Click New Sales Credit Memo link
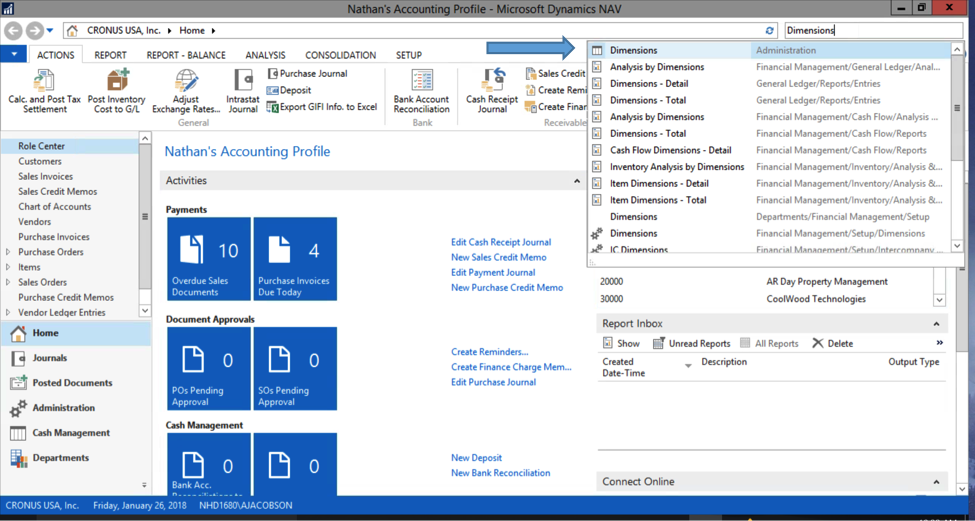 tap(499, 257)
